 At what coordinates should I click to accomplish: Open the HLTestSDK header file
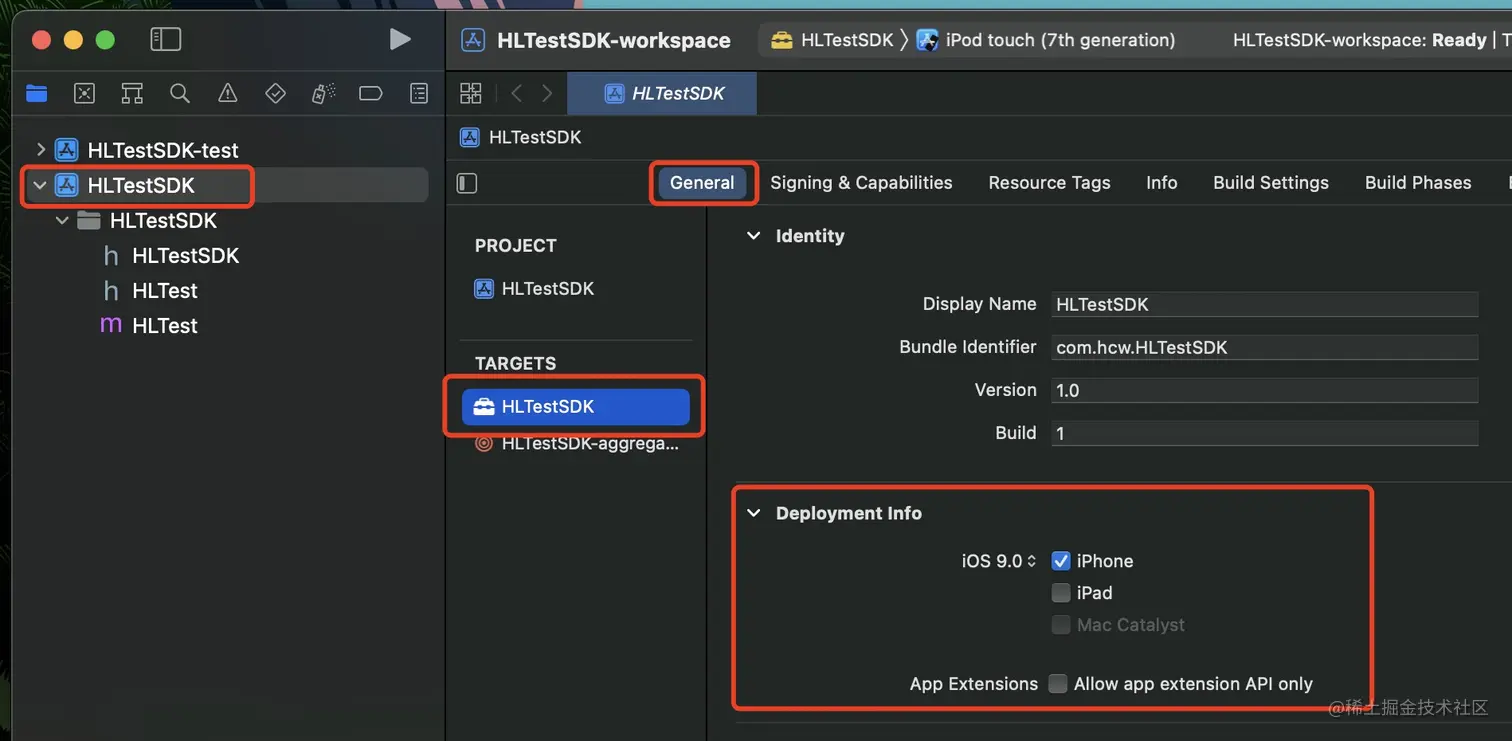pos(185,256)
